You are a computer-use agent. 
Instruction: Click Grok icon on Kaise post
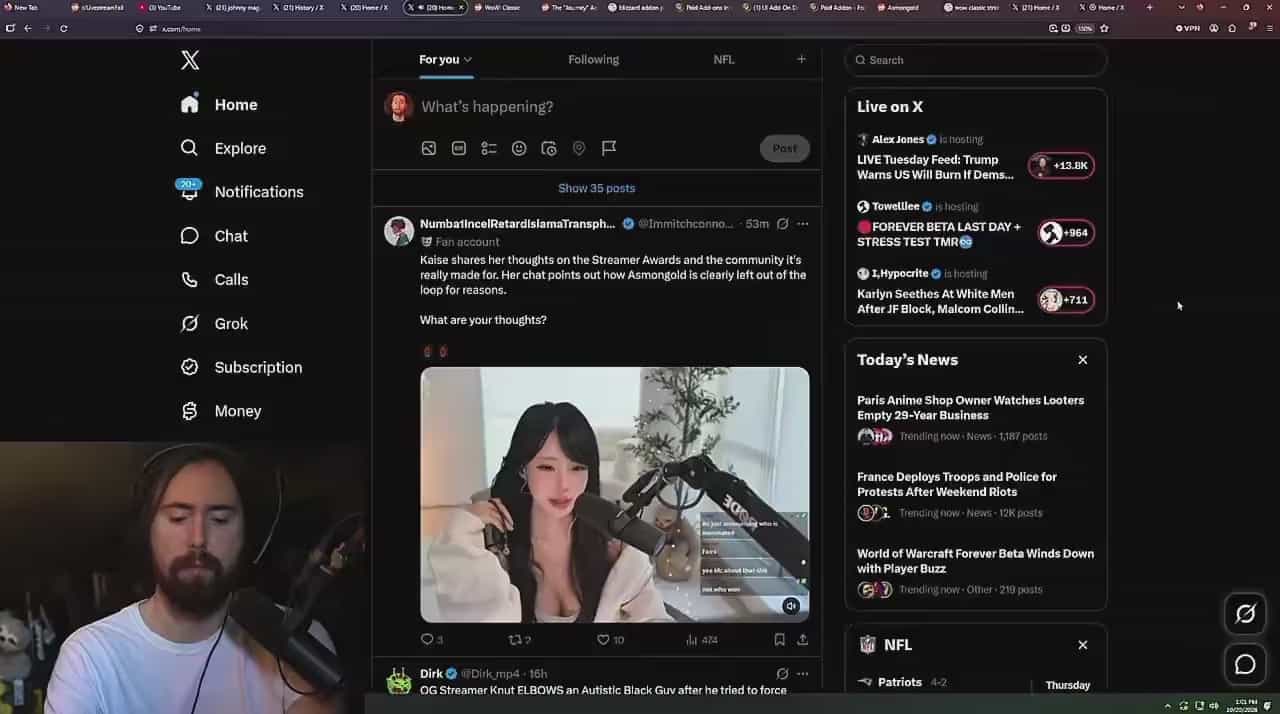[x=782, y=224]
